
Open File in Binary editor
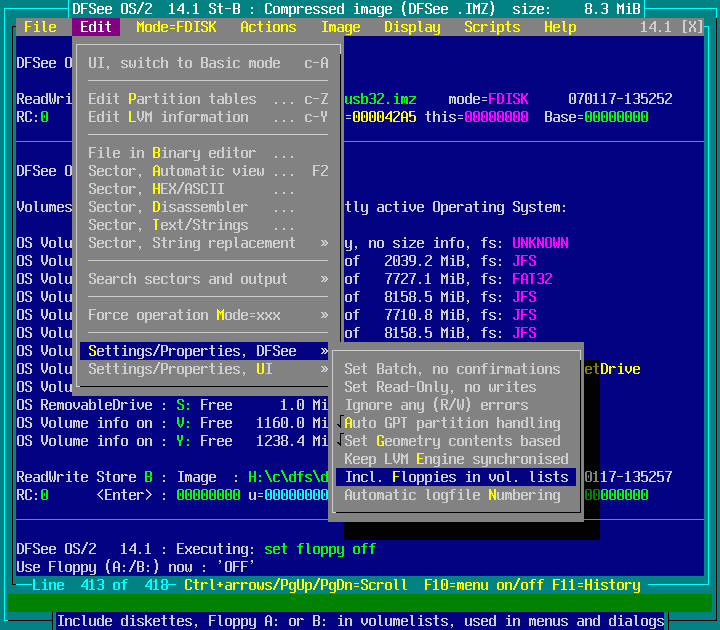coord(208,153)
